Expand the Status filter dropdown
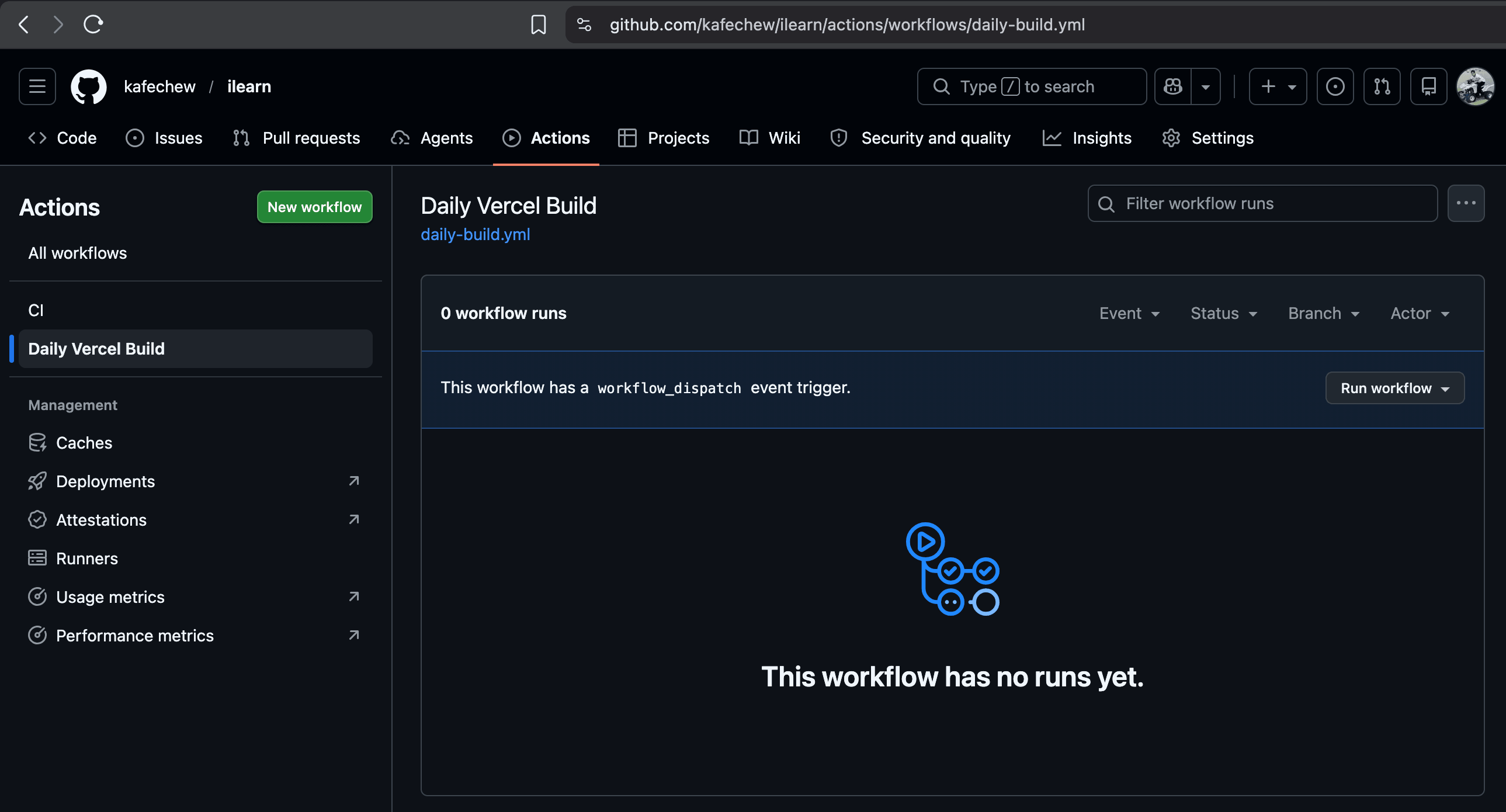 click(x=1224, y=313)
